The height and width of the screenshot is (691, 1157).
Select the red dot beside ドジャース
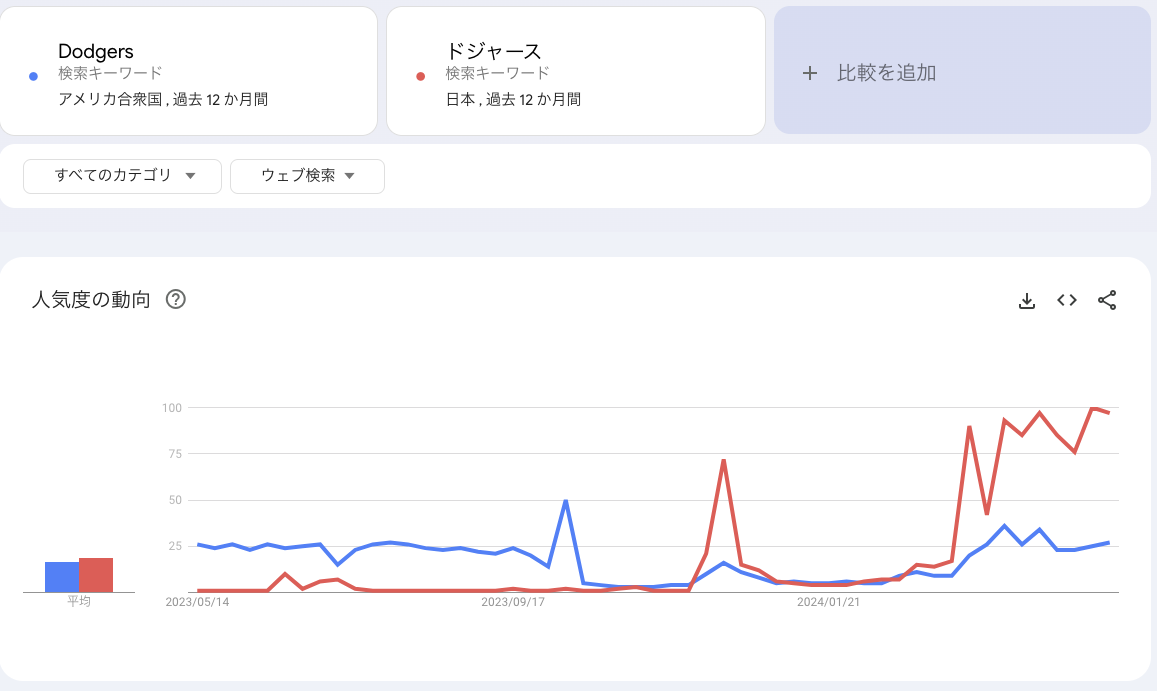[x=421, y=76]
